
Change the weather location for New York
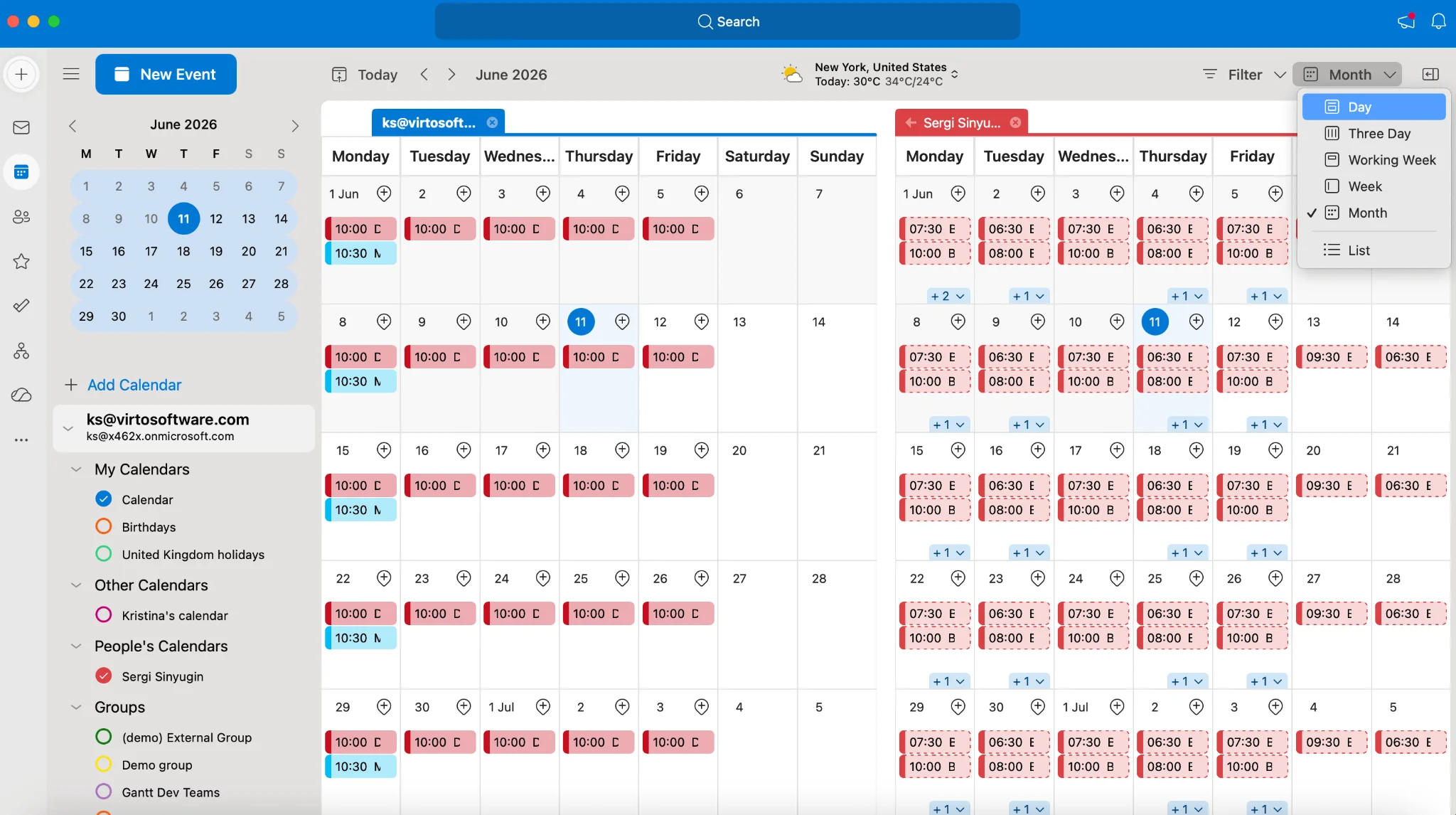pyautogui.click(x=955, y=74)
